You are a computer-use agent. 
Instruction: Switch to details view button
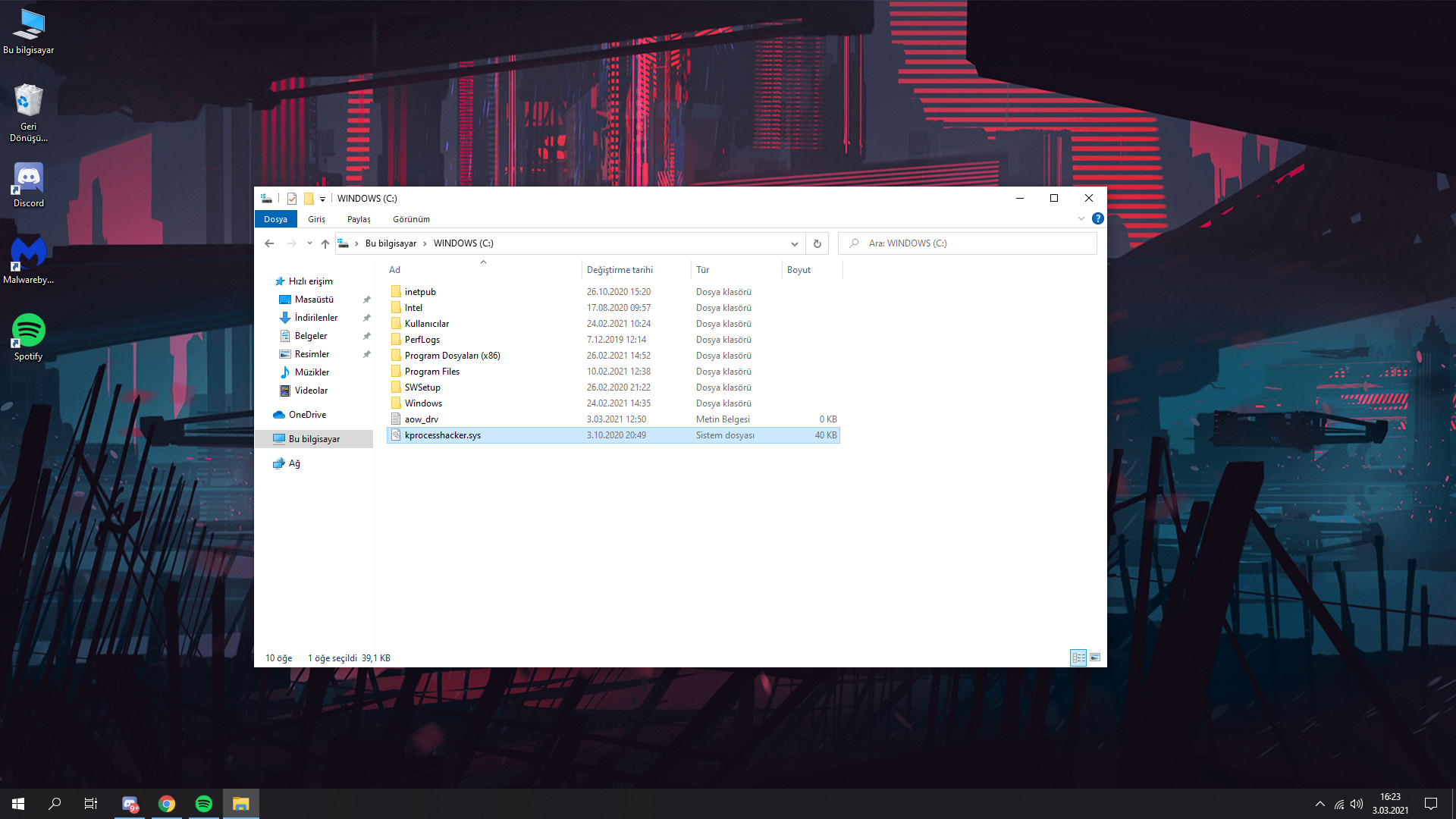coord(1078,657)
